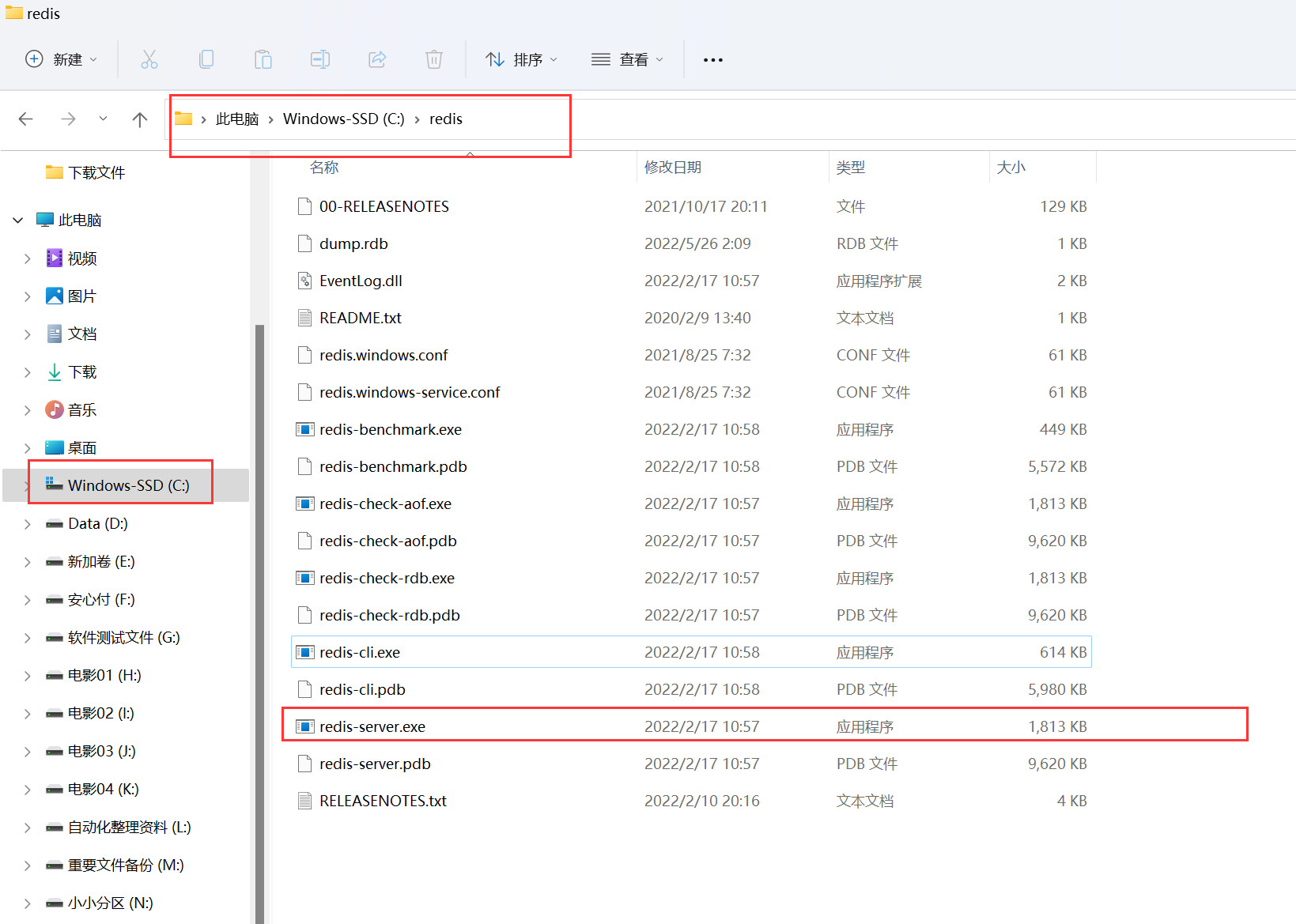The width and height of the screenshot is (1296, 924).
Task: Open the 查看 (View) dropdown
Action: click(x=627, y=59)
